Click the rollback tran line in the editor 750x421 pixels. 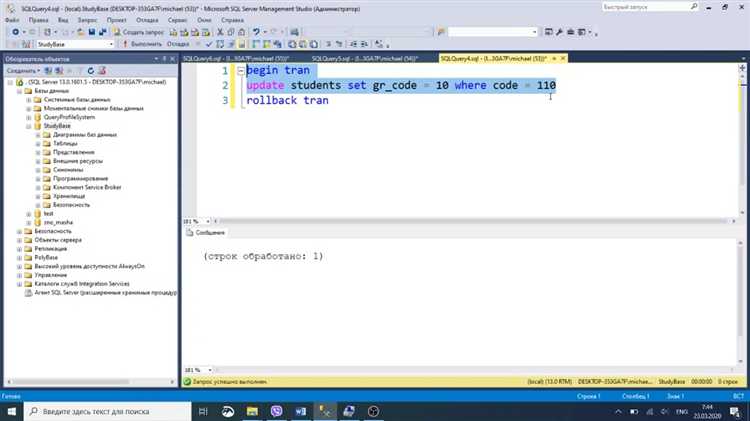287,100
